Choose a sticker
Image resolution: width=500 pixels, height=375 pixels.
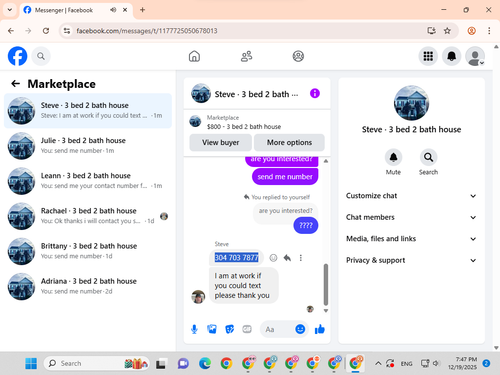230,329
